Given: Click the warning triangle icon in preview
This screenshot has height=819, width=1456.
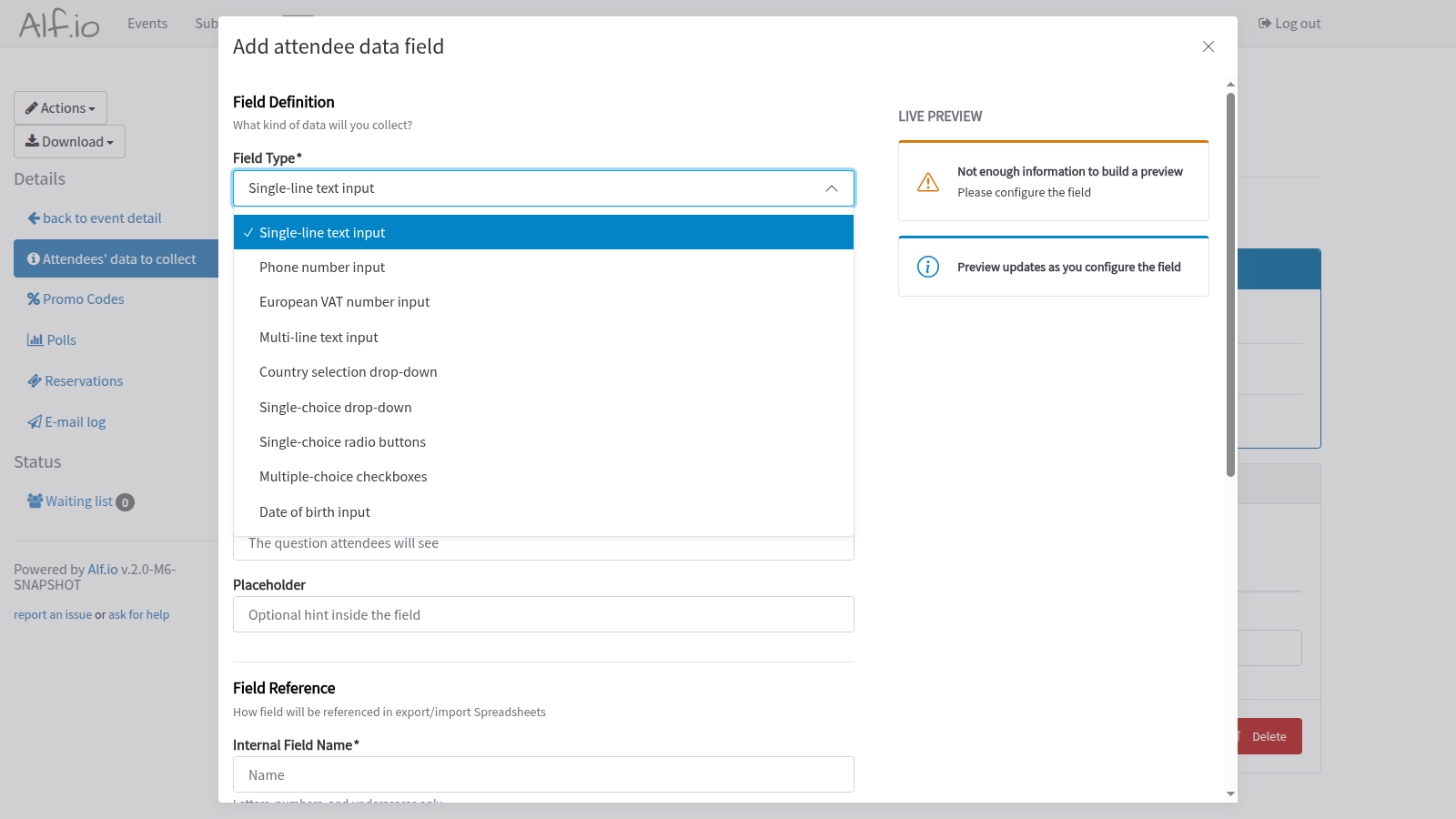Looking at the screenshot, I should 927,182.
